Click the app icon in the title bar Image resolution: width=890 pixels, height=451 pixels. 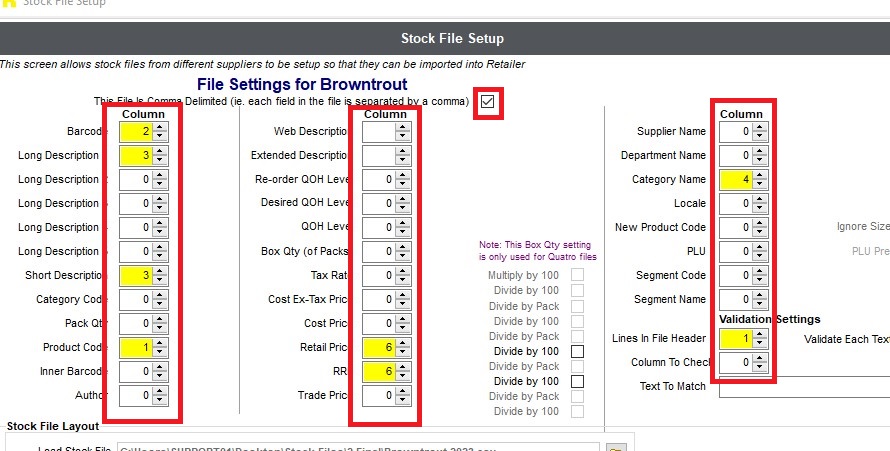pos(9,3)
